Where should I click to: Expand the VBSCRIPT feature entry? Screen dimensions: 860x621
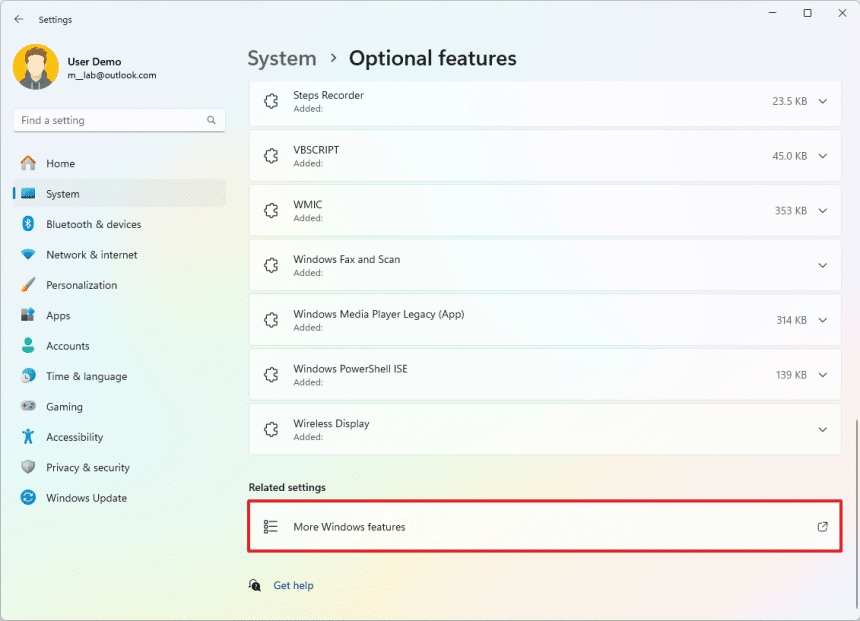click(x=823, y=156)
